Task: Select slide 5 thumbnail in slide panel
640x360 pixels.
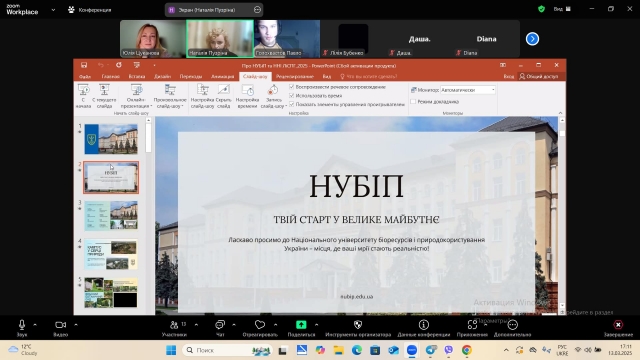Action: tap(111, 293)
